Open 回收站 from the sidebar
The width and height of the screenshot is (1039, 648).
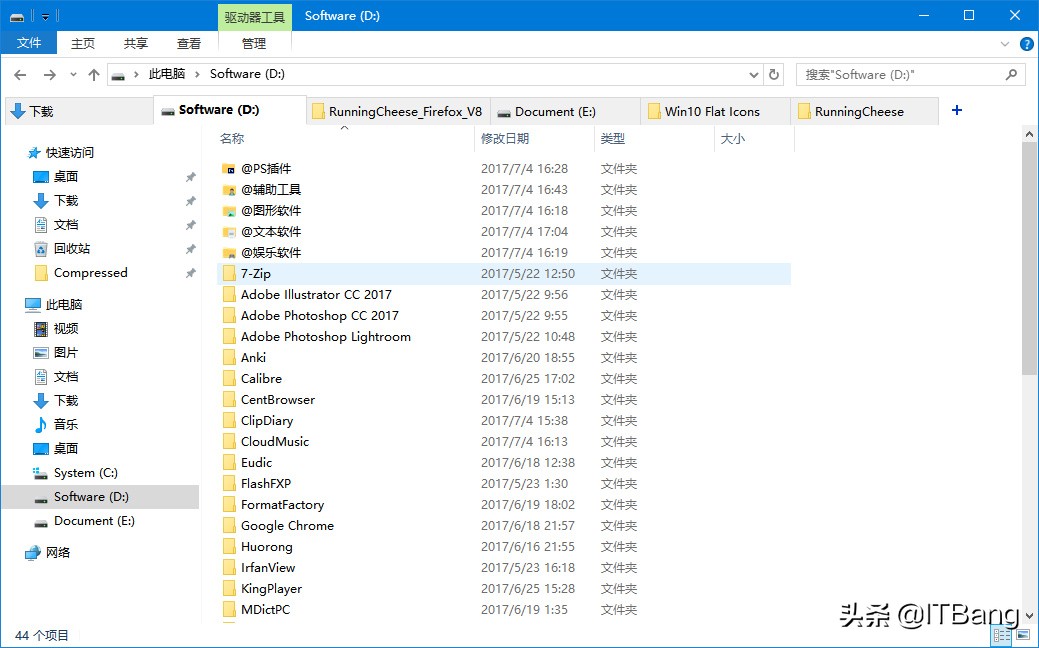pos(70,248)
